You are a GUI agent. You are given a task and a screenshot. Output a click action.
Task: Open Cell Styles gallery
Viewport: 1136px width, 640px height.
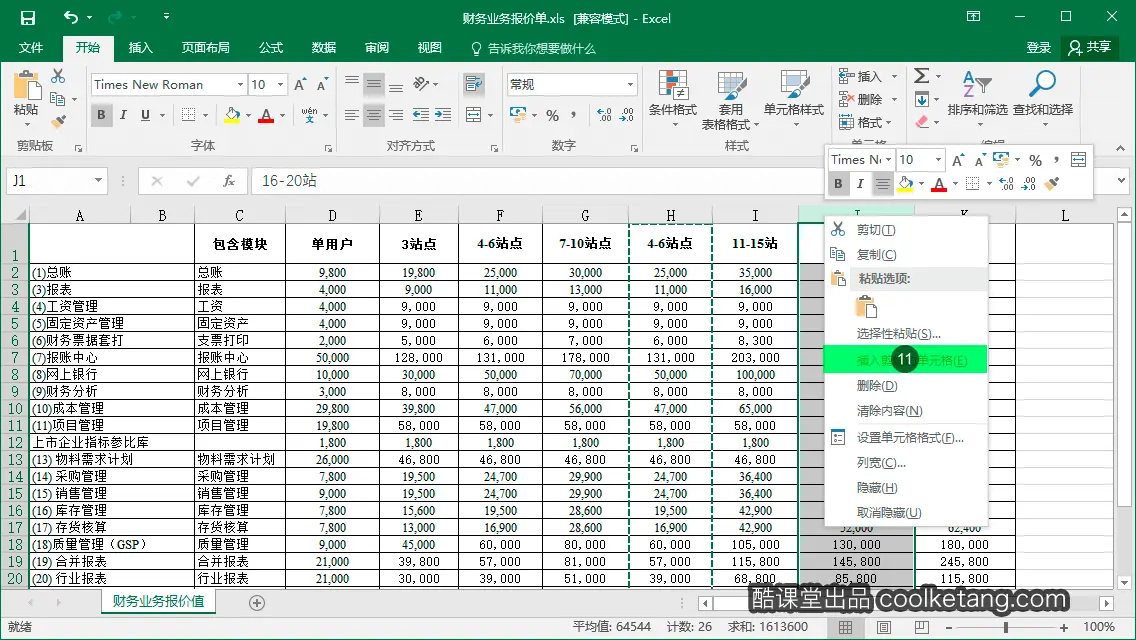[x=794, y=100]
